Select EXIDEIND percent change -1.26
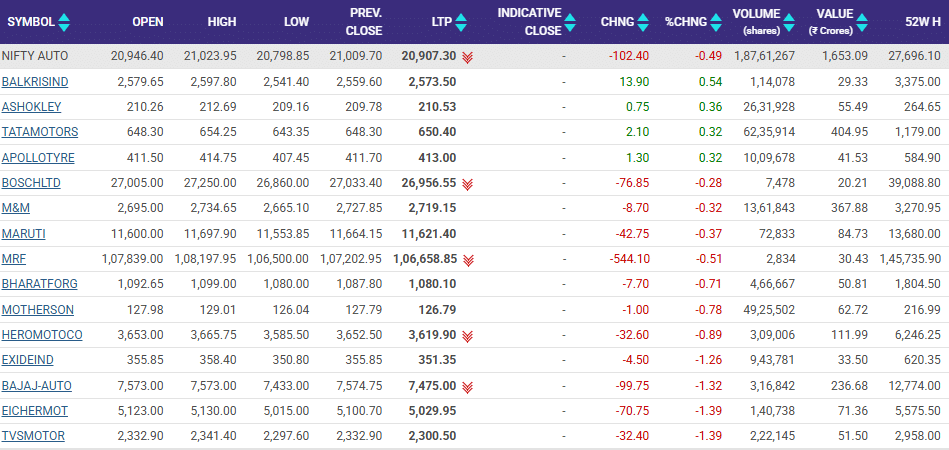The image size is (949, 450). tap(708, 360)
